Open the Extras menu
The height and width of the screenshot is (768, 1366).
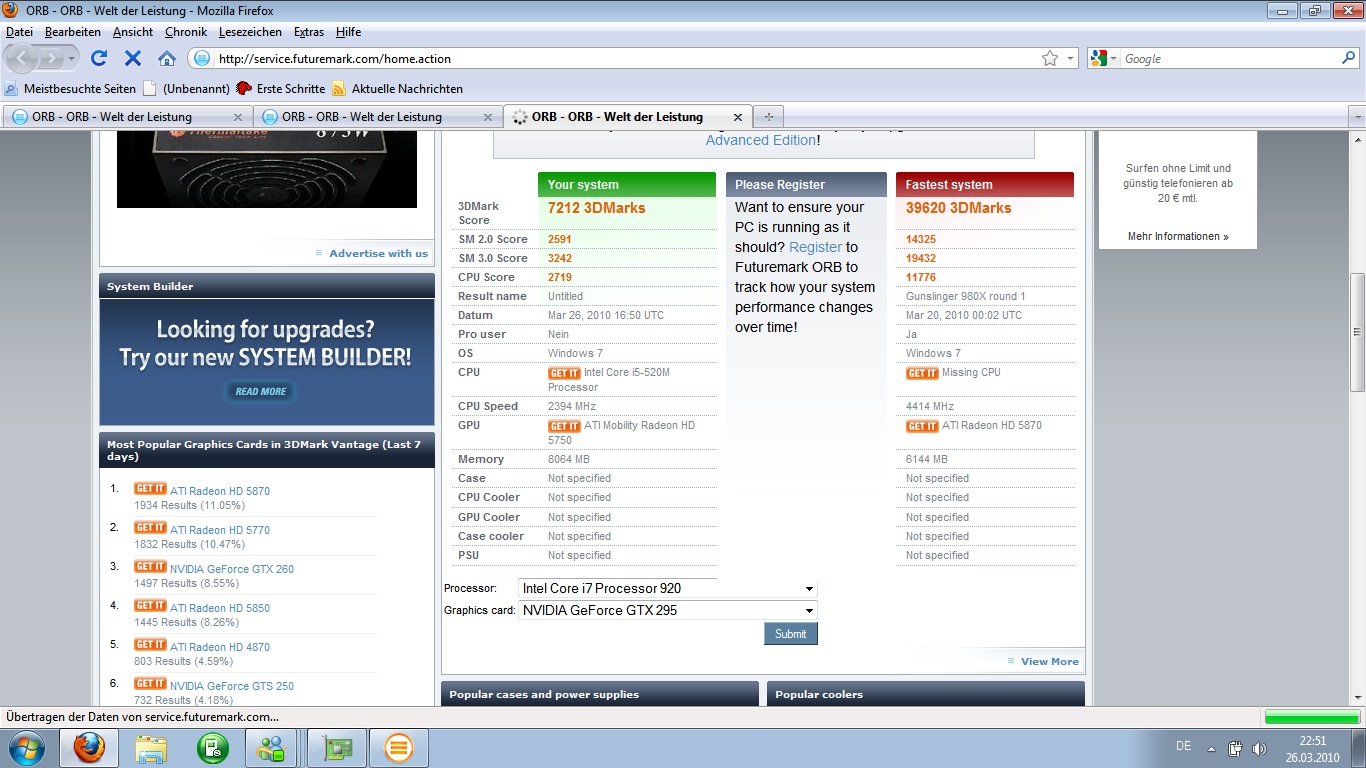click(309, 32)
